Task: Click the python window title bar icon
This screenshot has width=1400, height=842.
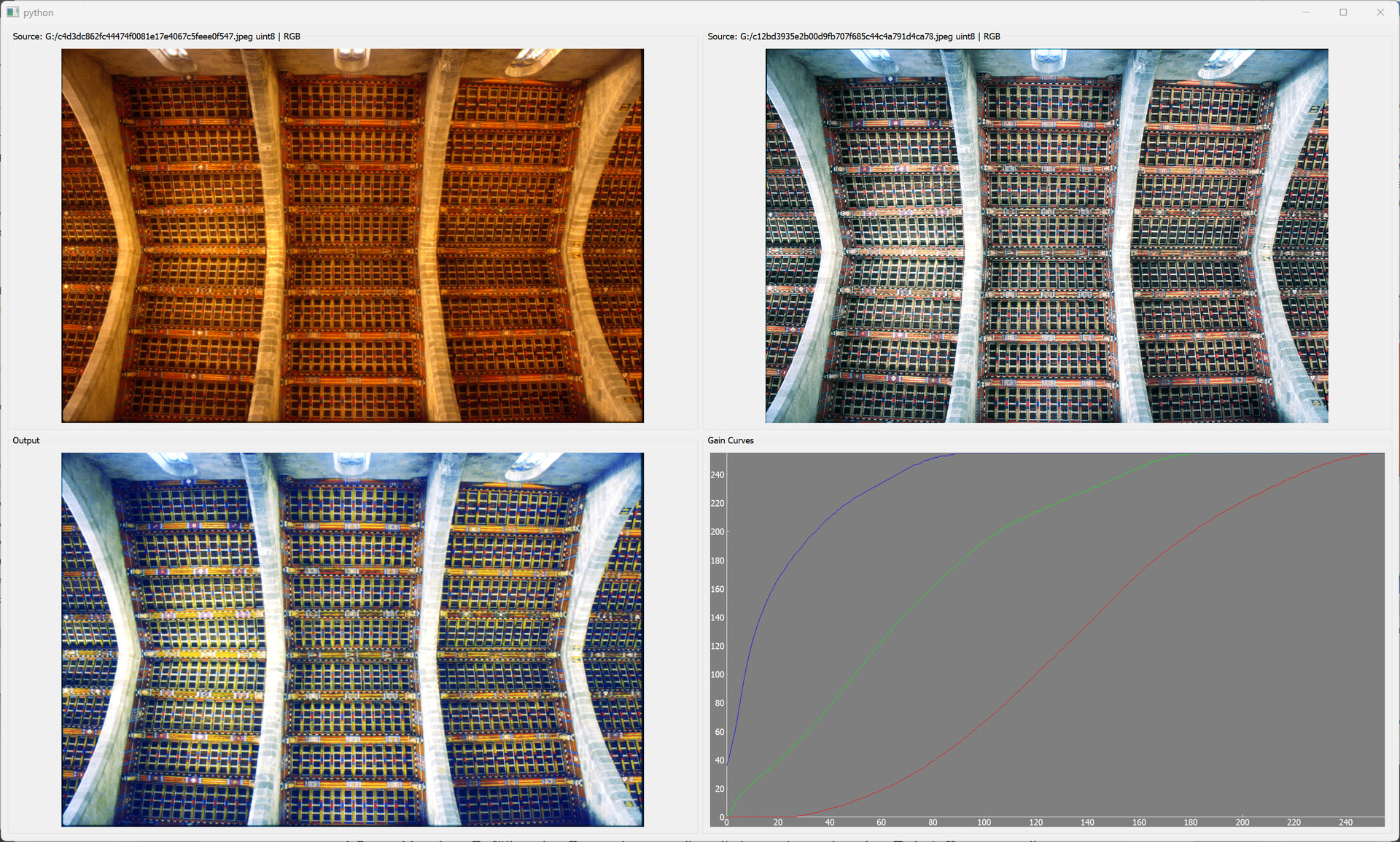Action: [x=12, y=12]
